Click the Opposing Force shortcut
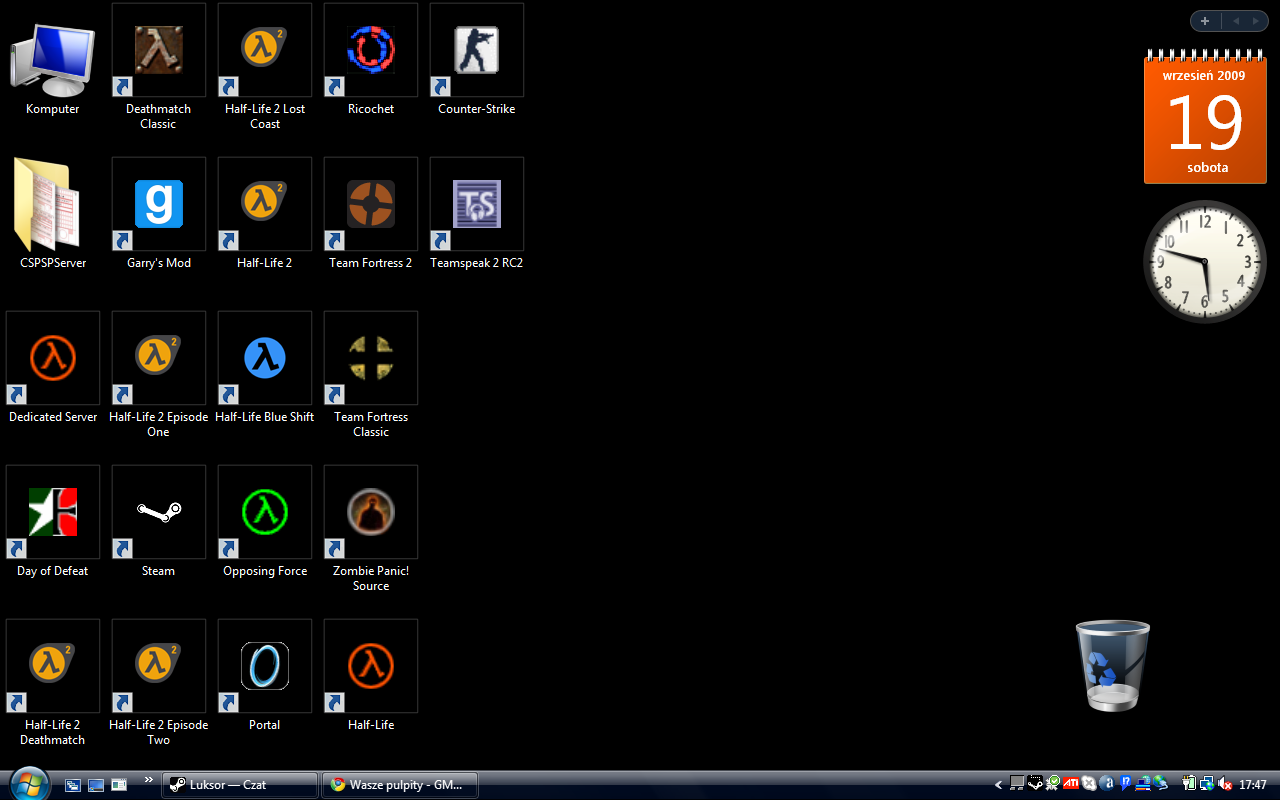Viewport: 1280px width, 800px height. [265, 522]
